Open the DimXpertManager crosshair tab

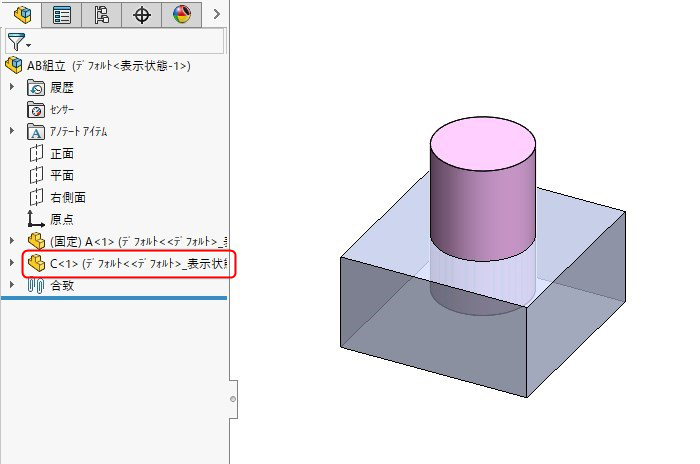[x=142, y=14]
